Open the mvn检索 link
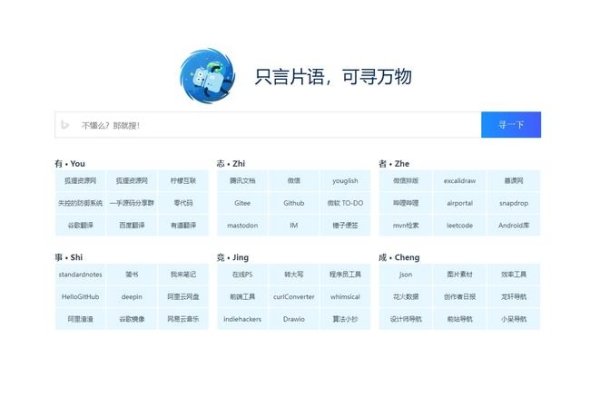Viewport: 600px width, 400px height. tap(406, 225)
